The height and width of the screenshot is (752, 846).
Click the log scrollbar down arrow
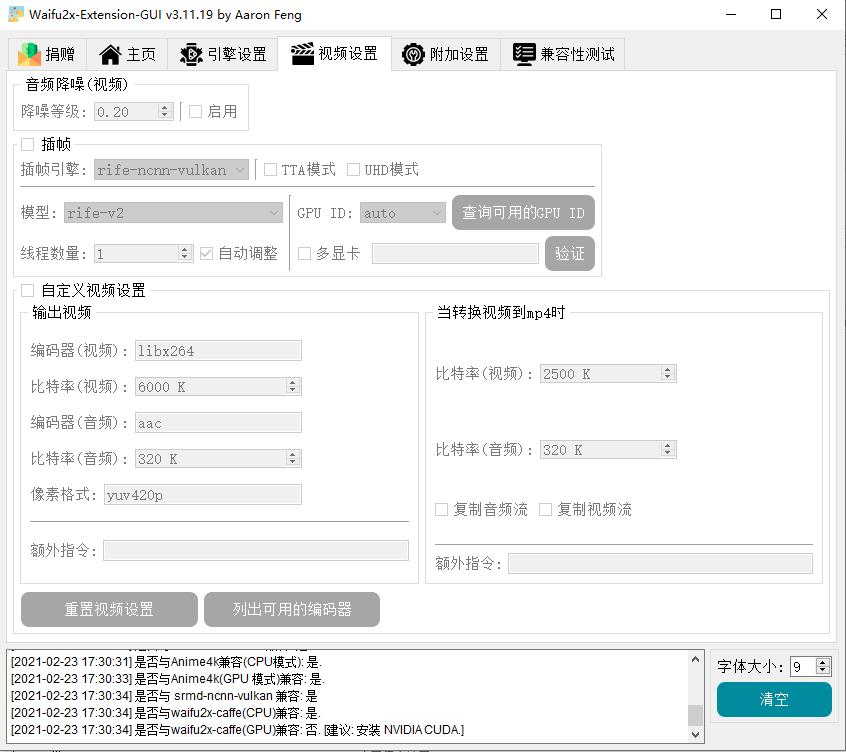coord(695,735)
